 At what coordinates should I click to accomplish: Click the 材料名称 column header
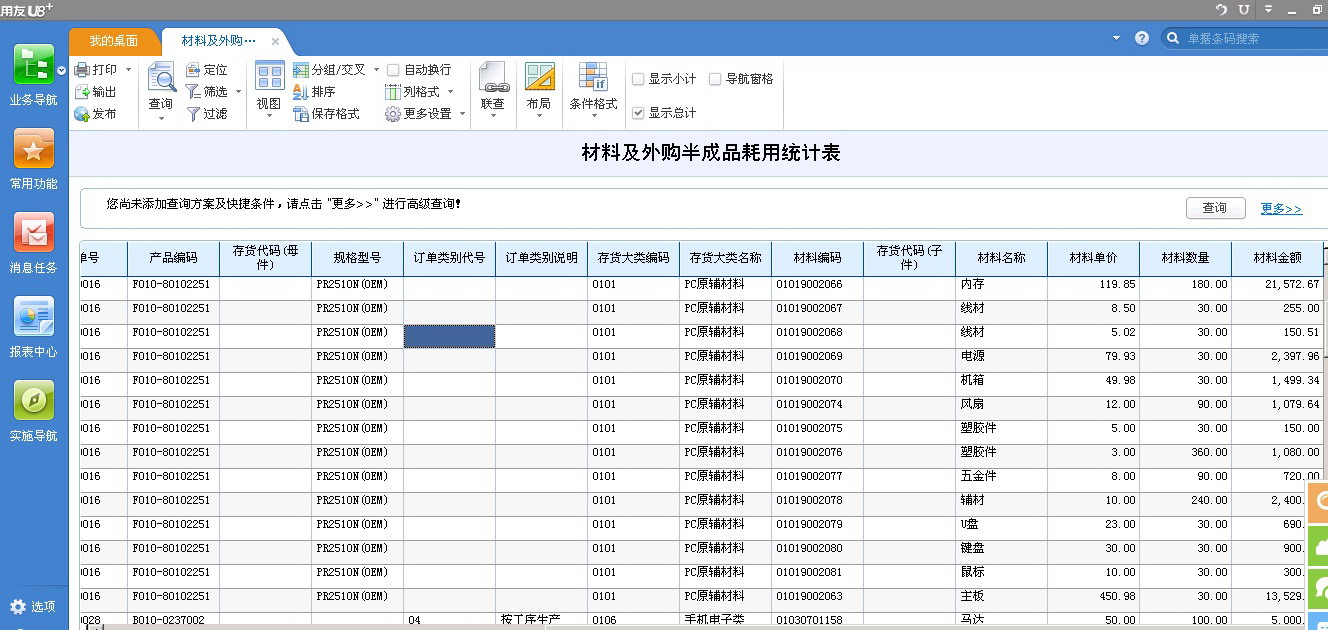click(1001, 258)
